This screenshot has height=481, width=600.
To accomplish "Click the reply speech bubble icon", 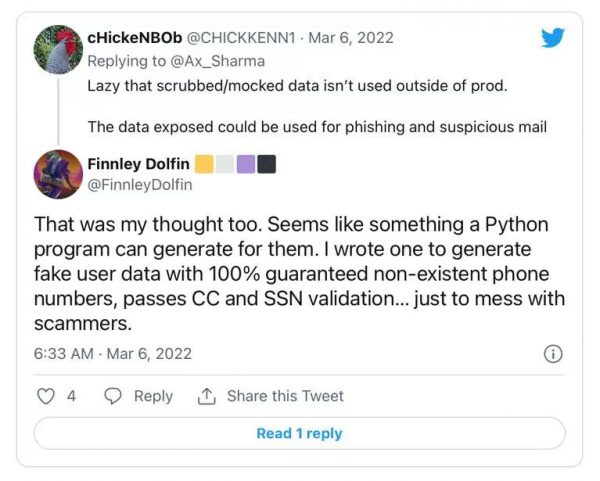I will 114,396.
